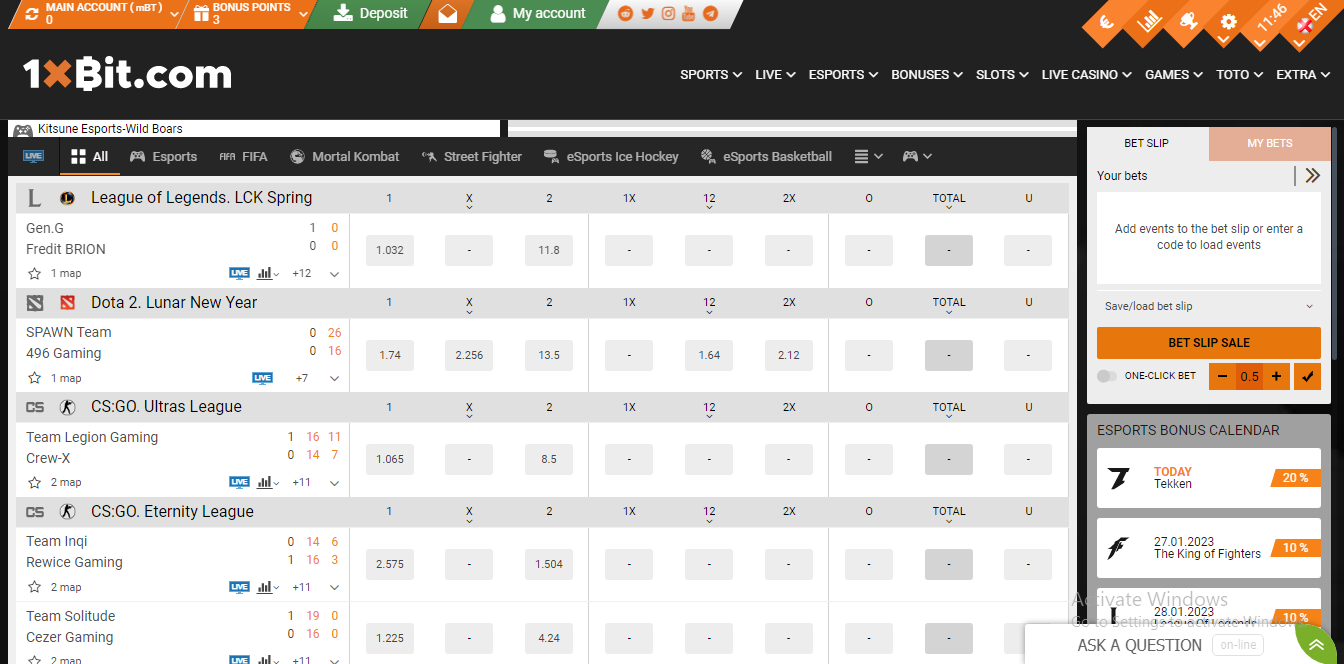Increase one-click bet amount with plus
Viewport: 1344px width, 664px height.
(x=1276, y=376)
